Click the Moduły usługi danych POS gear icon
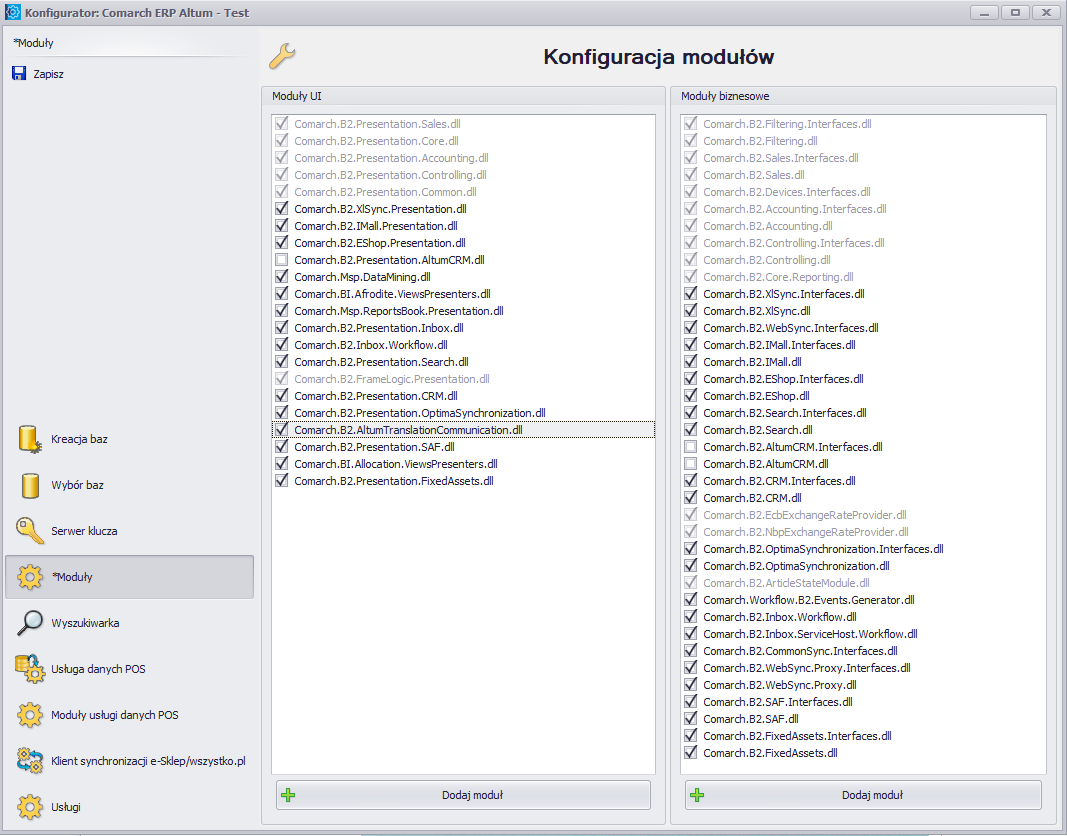 coord(30,715)
